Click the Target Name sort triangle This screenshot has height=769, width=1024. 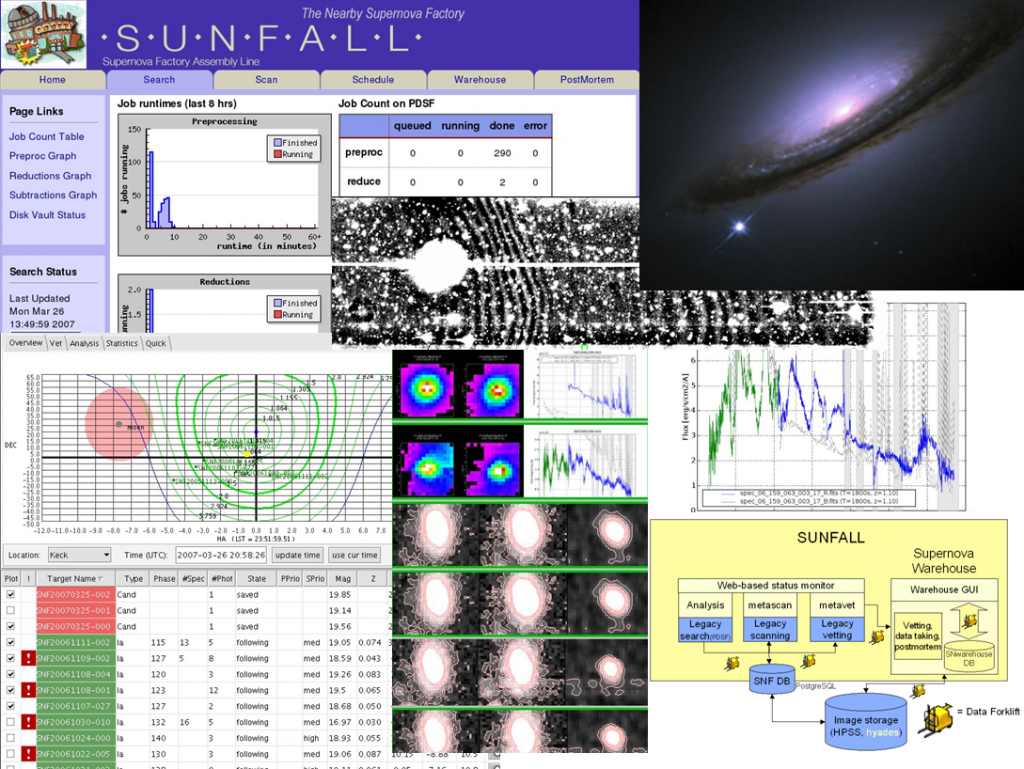click(x=101, y=578)
